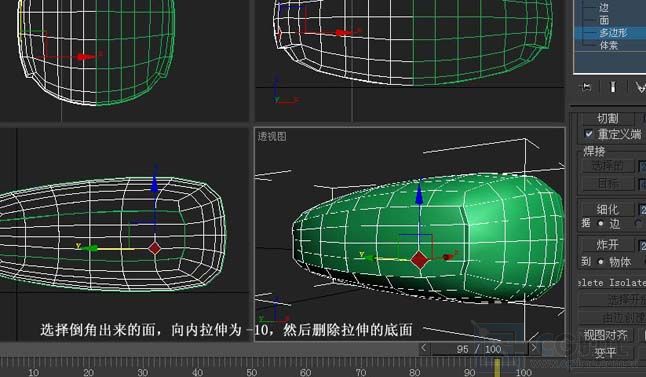Click the spinner value next to 炸开
The height and width of the screenshot is (377, 646).
point(642,245)
